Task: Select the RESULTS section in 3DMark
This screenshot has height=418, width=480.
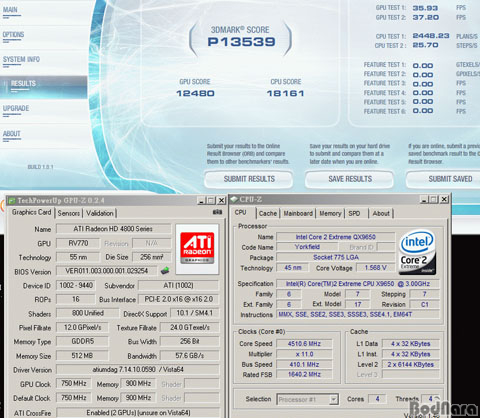Action: (x=44, y=87)
